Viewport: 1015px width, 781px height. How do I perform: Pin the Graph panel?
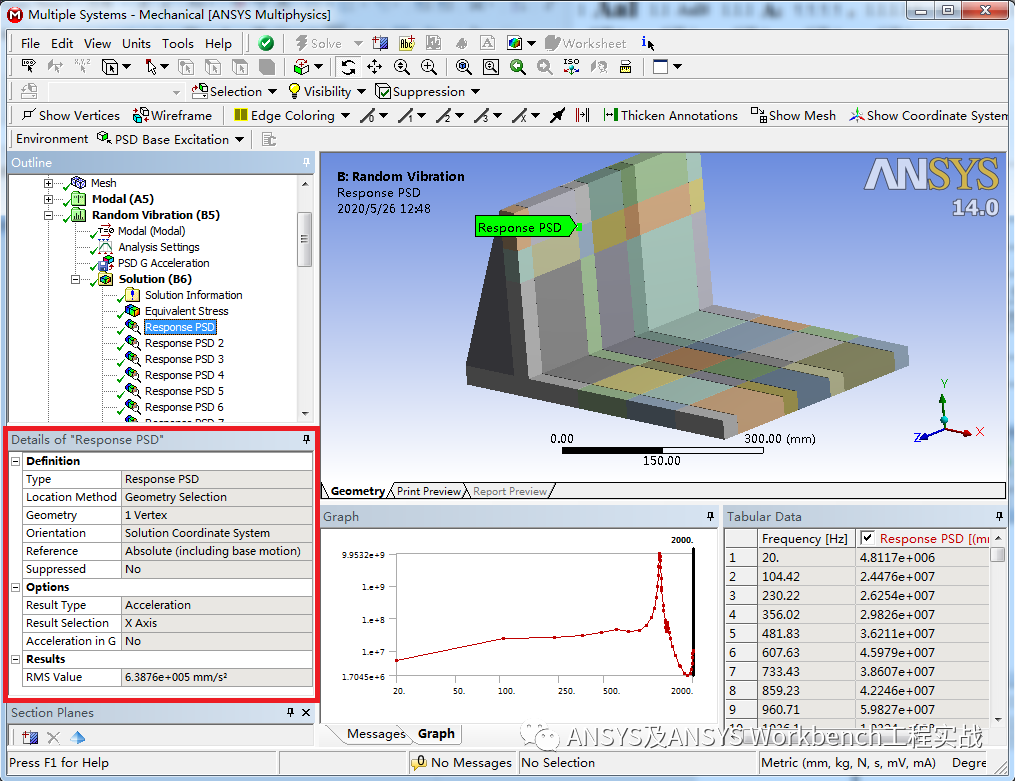[710, 516]
